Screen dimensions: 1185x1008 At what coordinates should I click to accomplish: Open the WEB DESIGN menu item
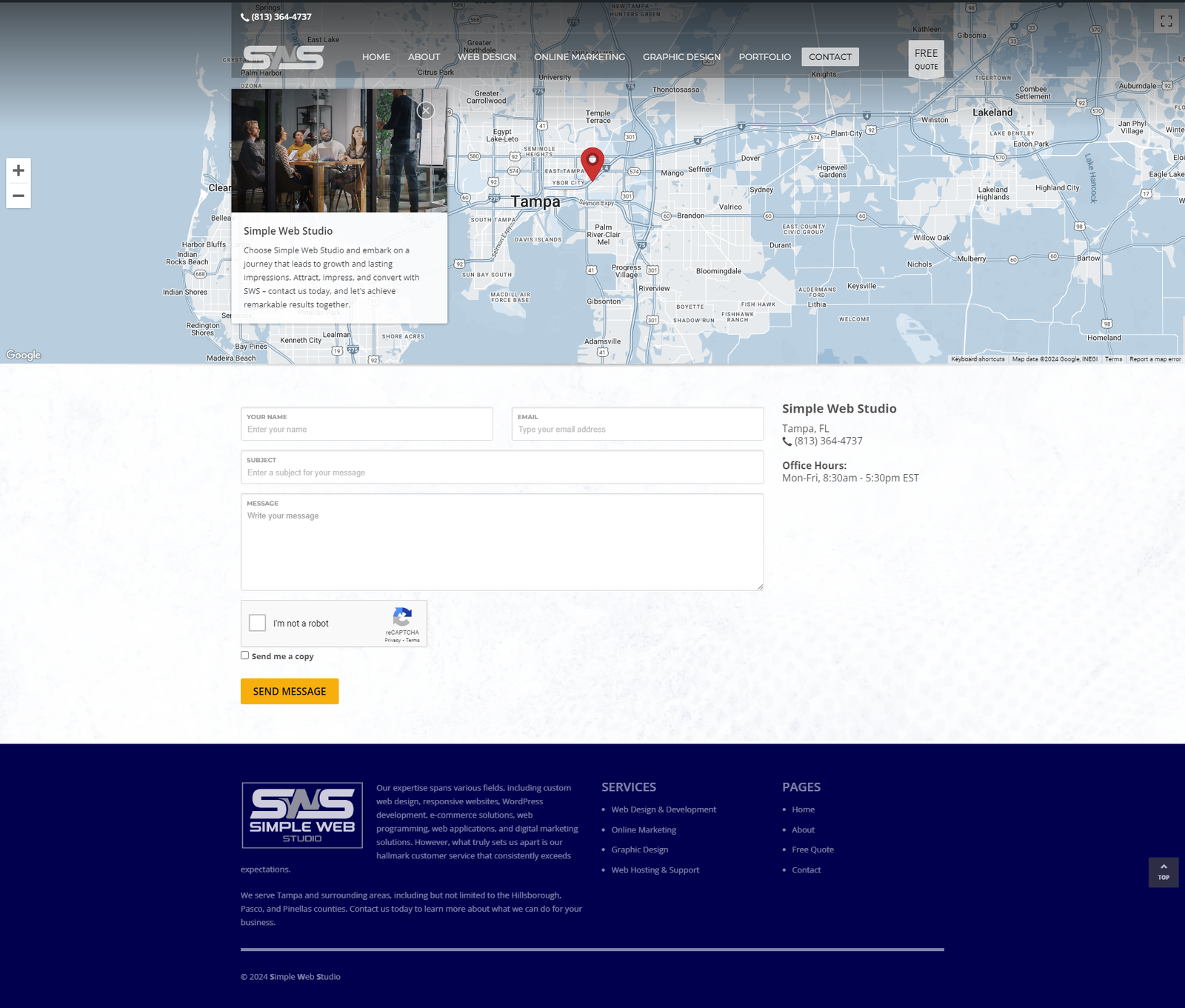(487, 57)
